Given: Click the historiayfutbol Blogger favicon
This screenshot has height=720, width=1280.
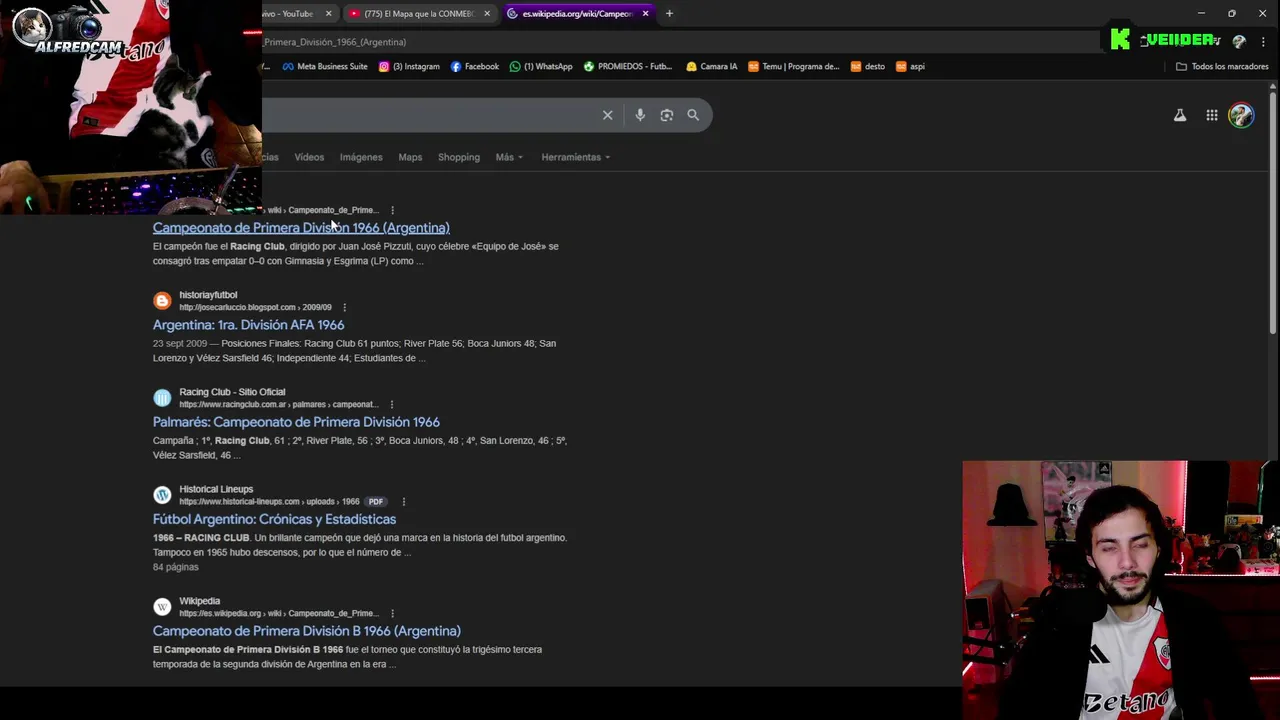Looking at the screenshot, I should pos(162,301).
